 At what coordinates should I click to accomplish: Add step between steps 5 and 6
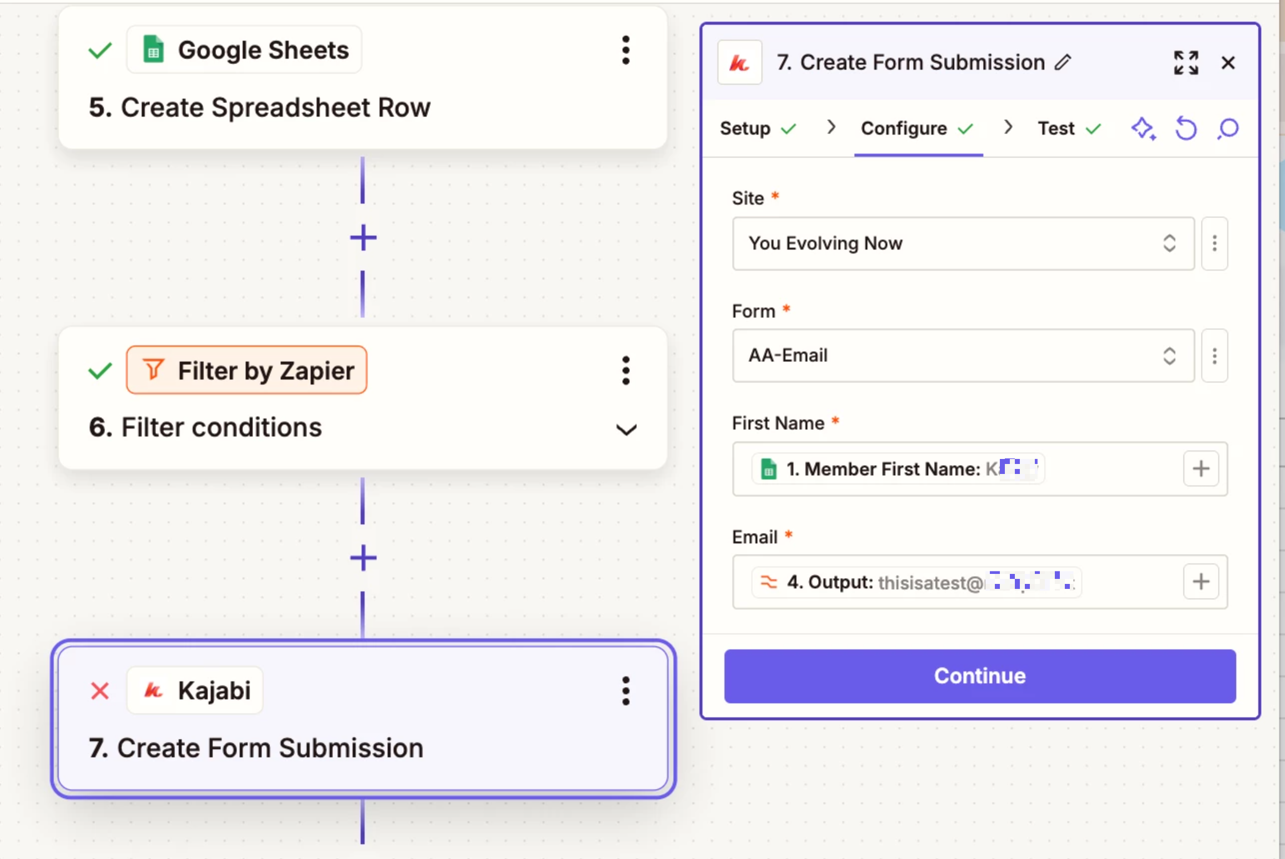[x=363, y=238]
